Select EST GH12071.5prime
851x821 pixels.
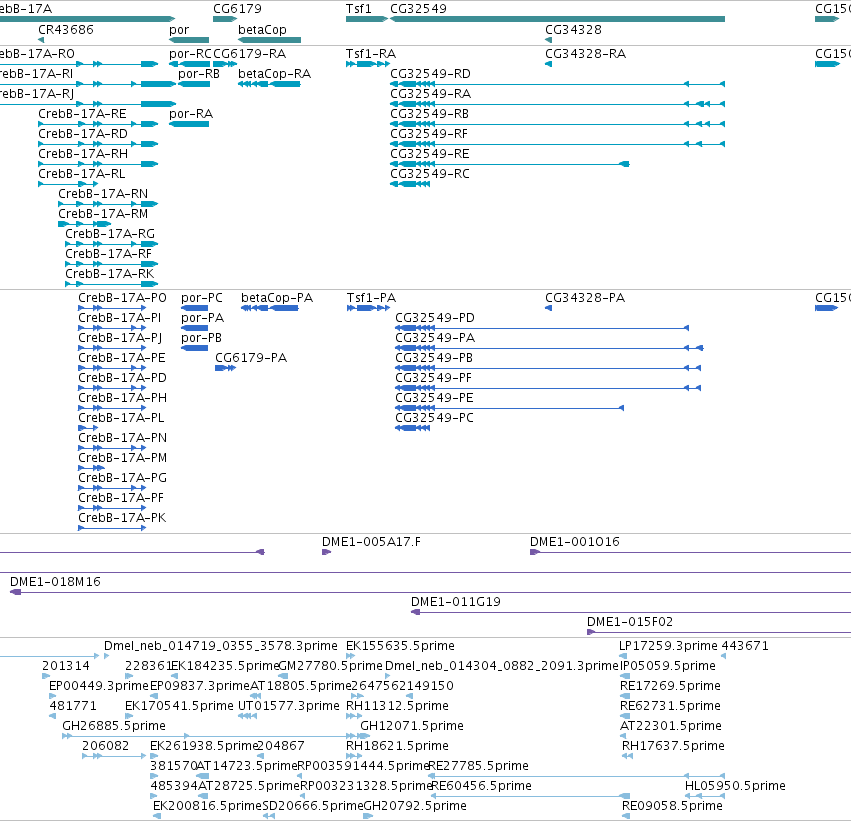tap(412, 726)
